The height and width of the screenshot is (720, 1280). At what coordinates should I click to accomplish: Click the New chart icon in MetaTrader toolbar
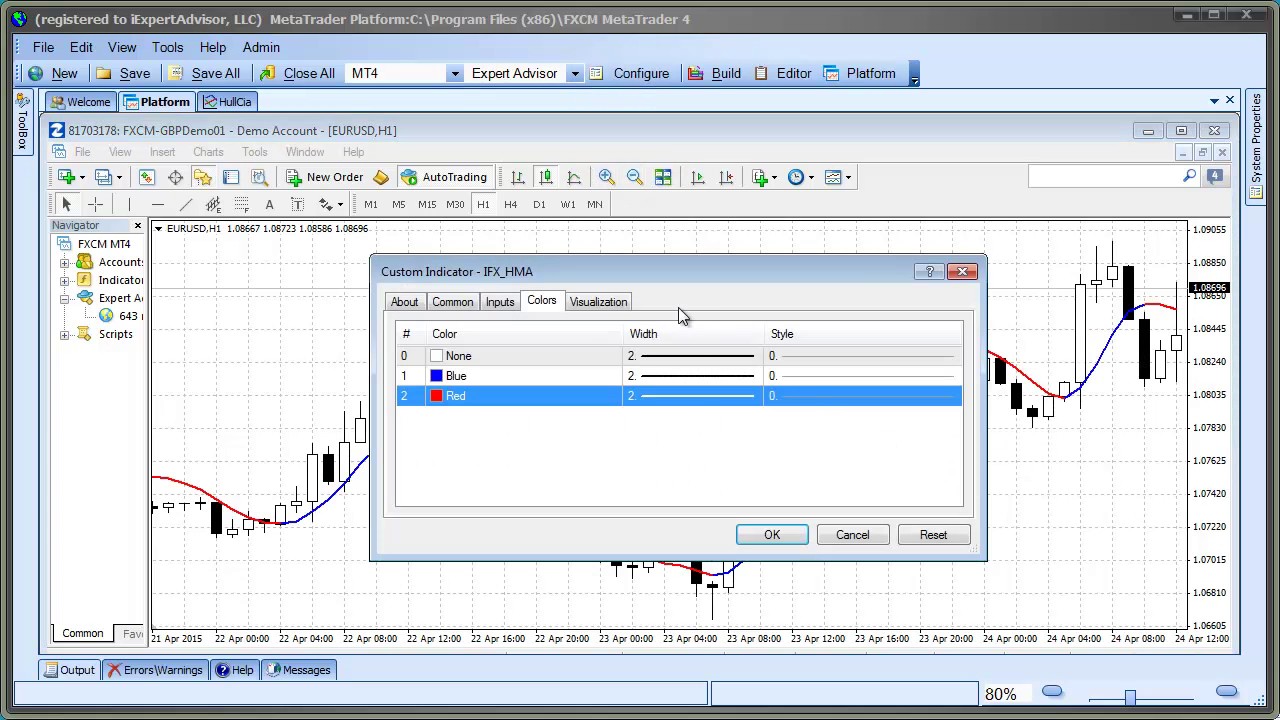pyautogui.click(x=66, y=177)
